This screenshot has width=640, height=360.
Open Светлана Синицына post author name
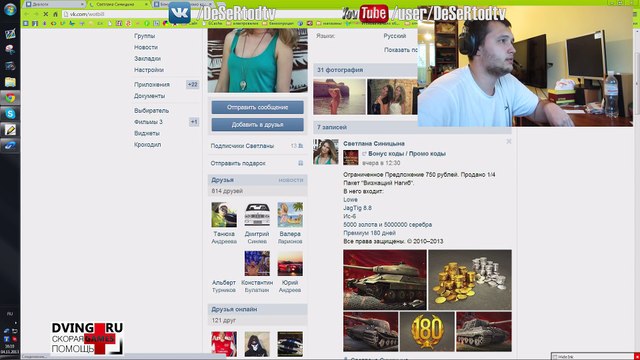coord(374,144)
